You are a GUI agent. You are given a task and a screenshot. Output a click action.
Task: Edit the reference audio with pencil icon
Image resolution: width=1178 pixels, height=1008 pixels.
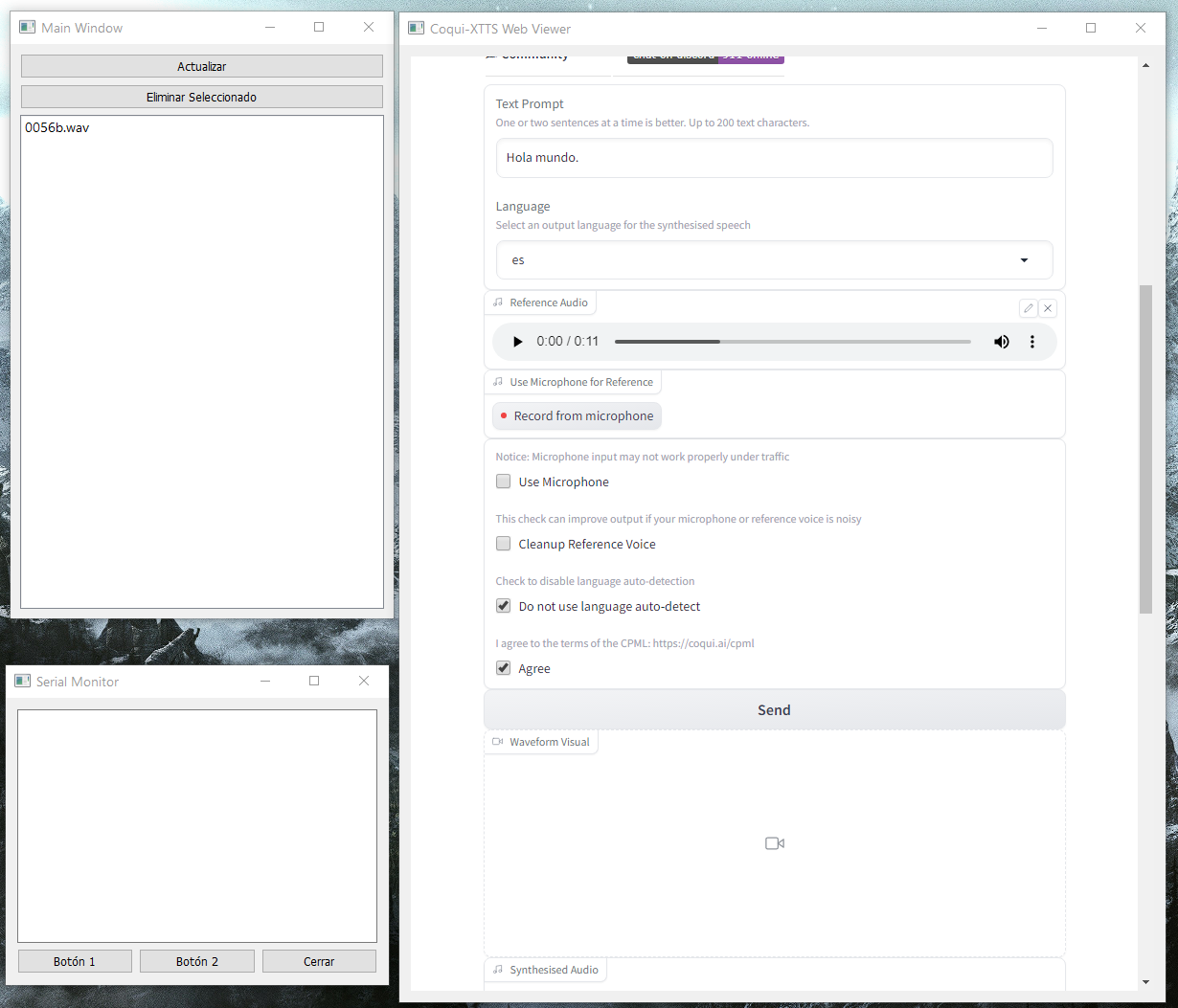(1028, 308)
